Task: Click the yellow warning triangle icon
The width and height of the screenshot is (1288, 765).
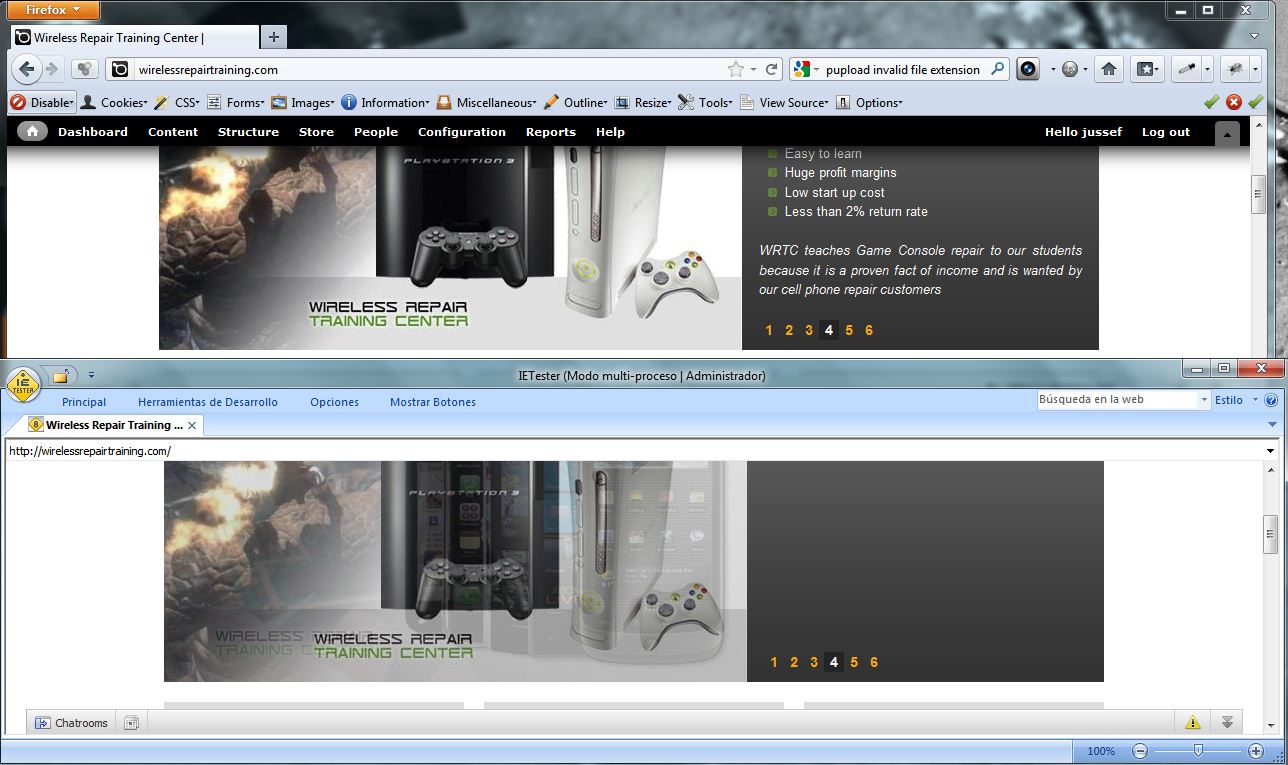Action: 1192,722
